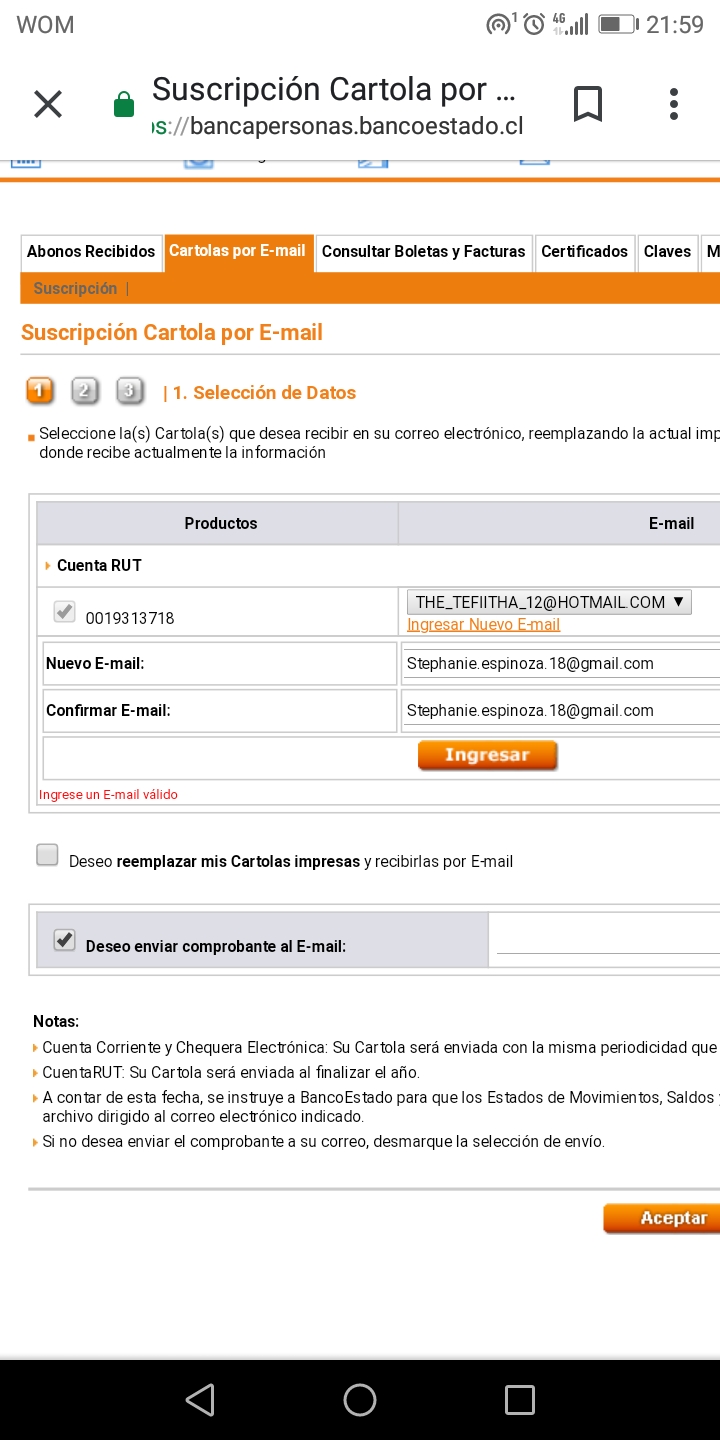Close the browser tab with X icon
720x1440 pixels.
click(x=48, y=104)
